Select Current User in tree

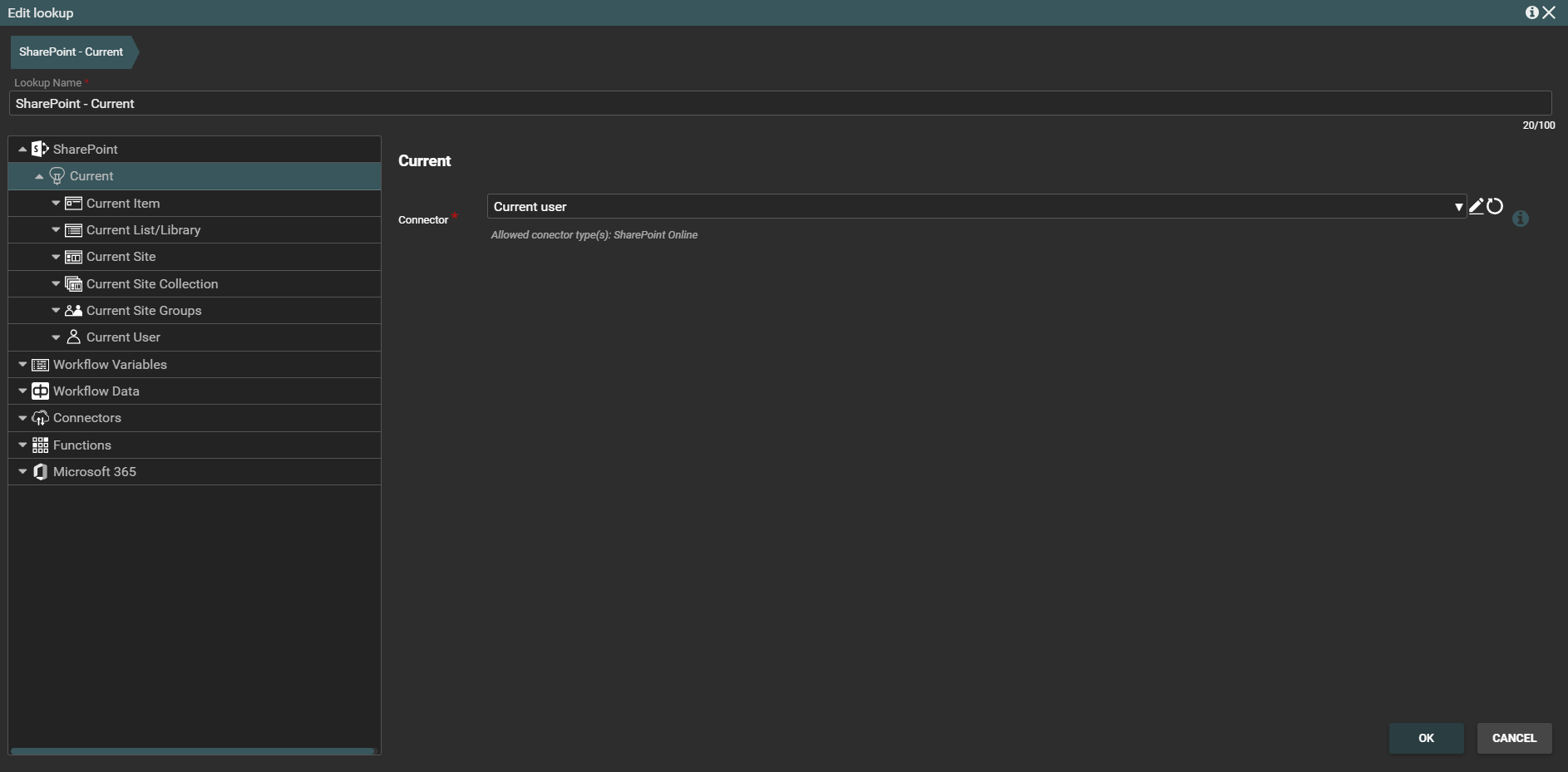(123, 337)
